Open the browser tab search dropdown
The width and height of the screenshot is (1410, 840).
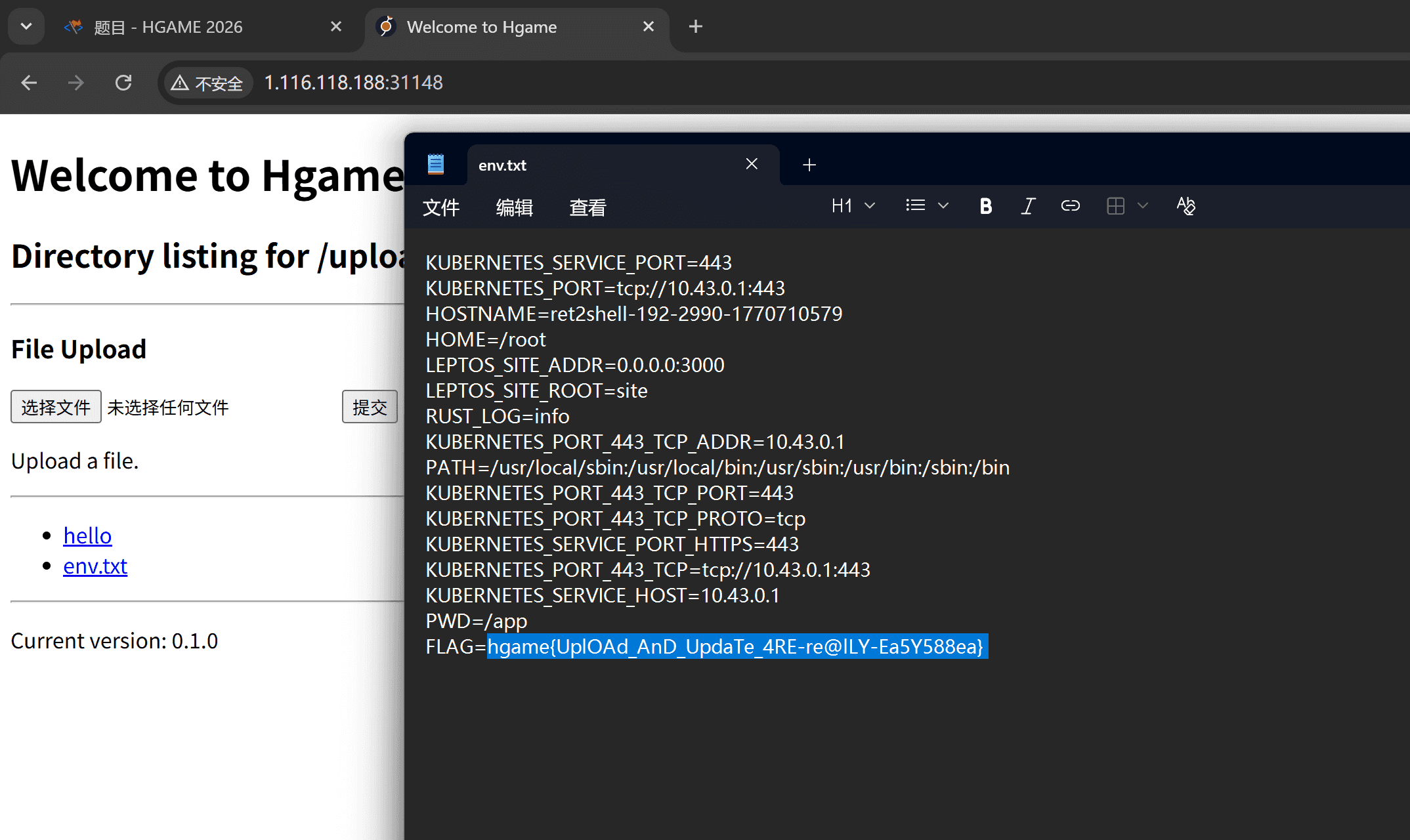coord(26,26)
